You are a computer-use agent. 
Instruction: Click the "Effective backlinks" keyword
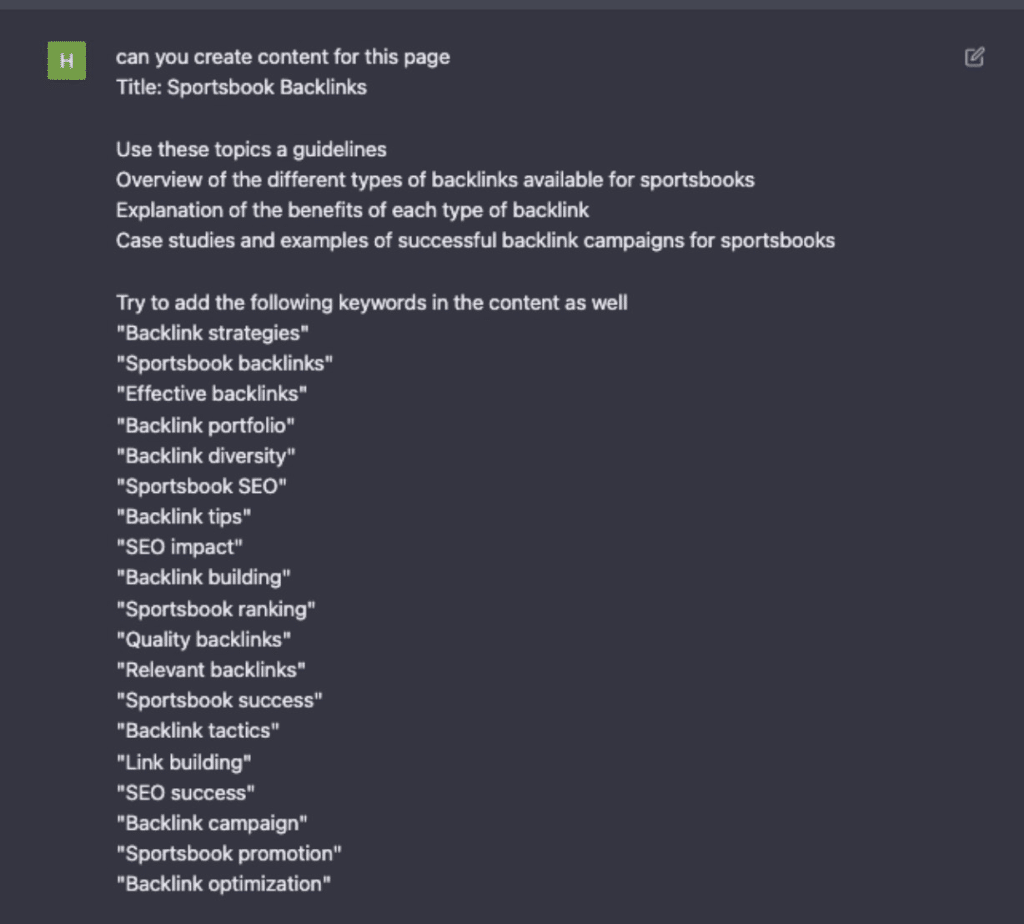tap(212, 394)
